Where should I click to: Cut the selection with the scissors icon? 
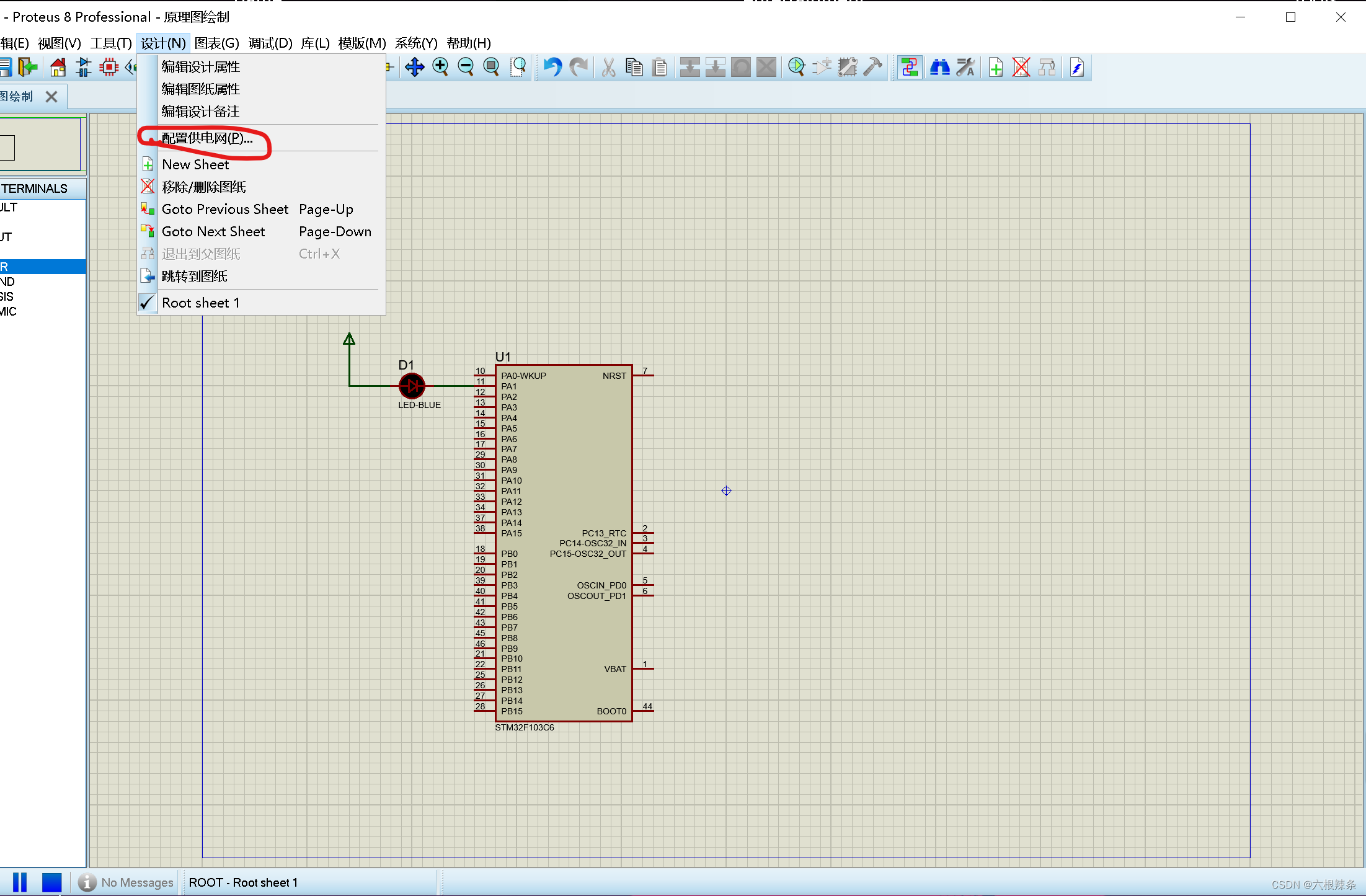point(608,67)
